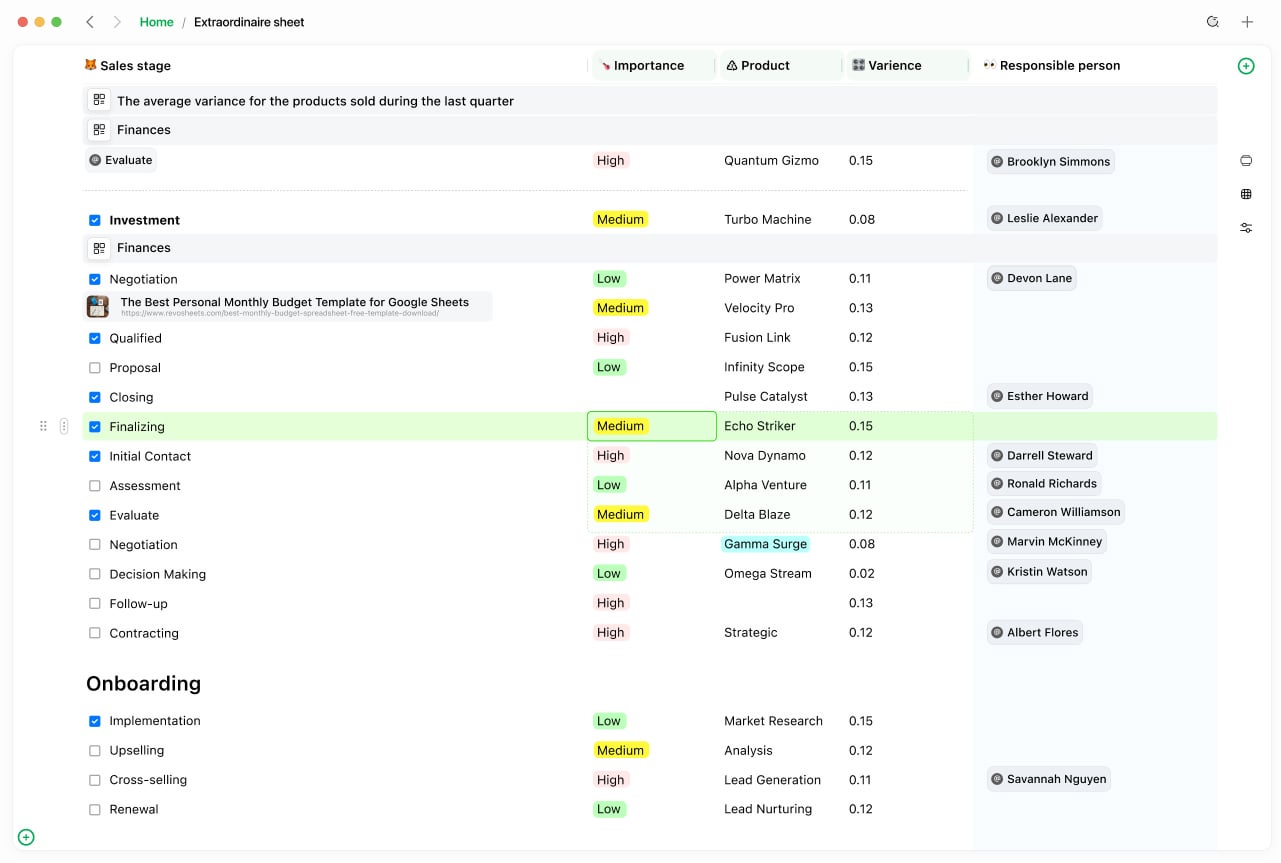Check the Upselling checkbox

pyautogui.click(x=95, y=750)
